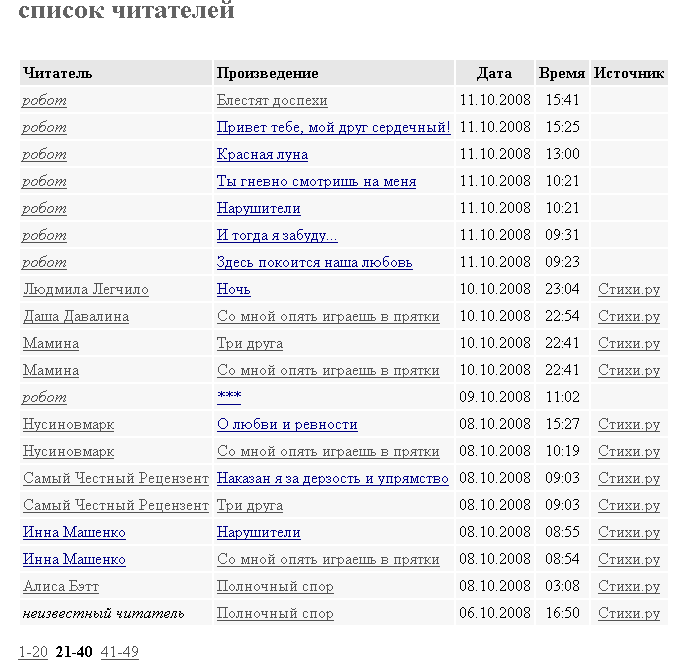Click "Самый Честный Рецензент" in "Три друга" row
This screenshot has height=668, width=677.
tap(116, 505)
